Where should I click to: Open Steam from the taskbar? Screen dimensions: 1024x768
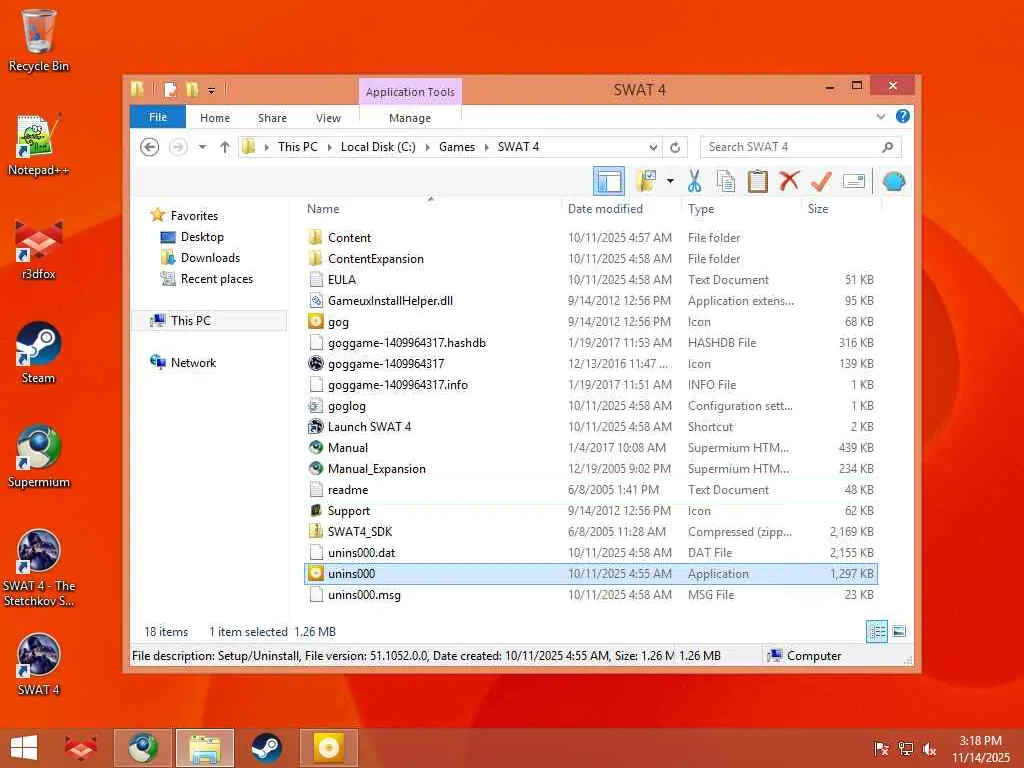coord(266,748)
